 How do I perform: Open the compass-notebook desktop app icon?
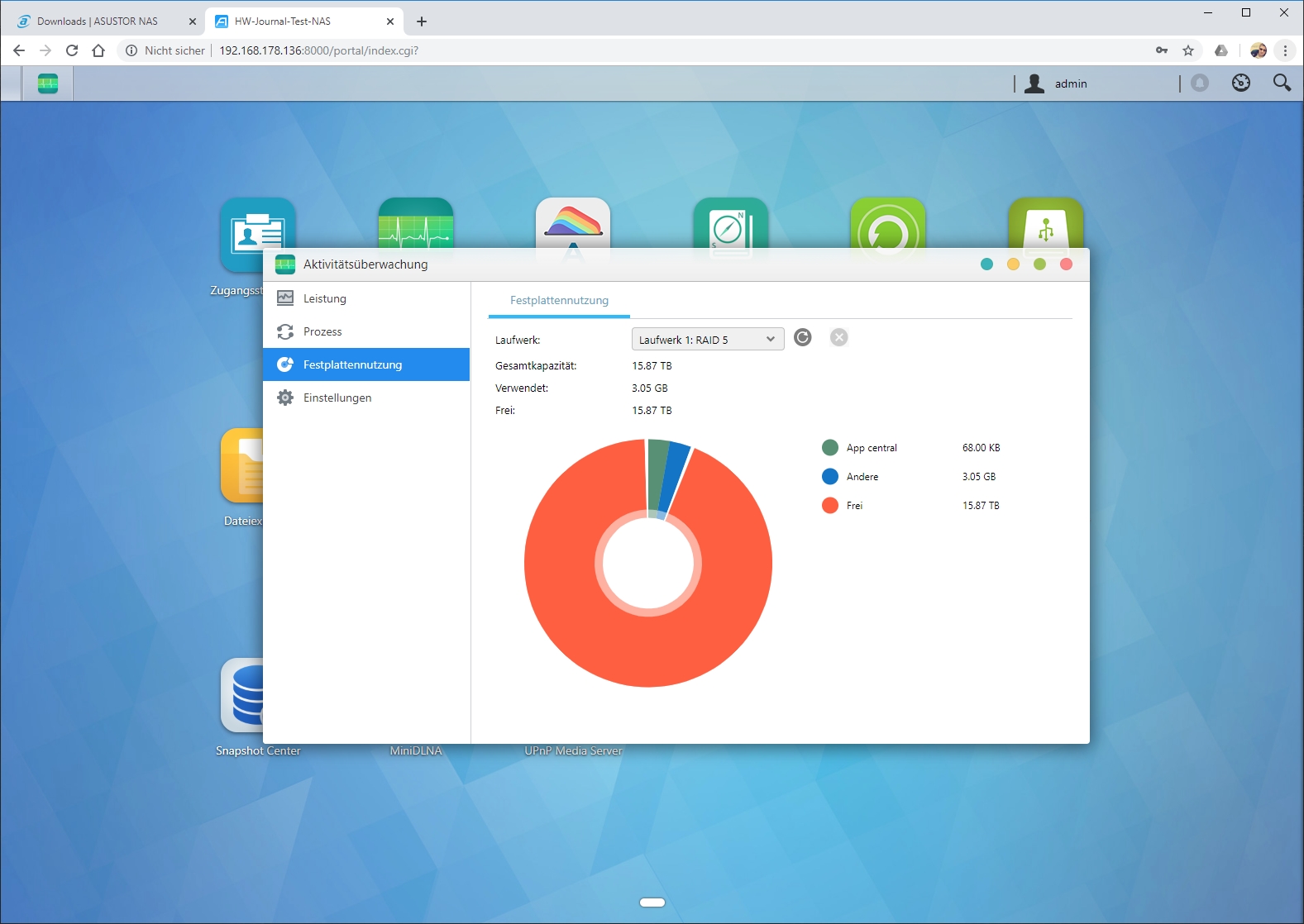731,222
